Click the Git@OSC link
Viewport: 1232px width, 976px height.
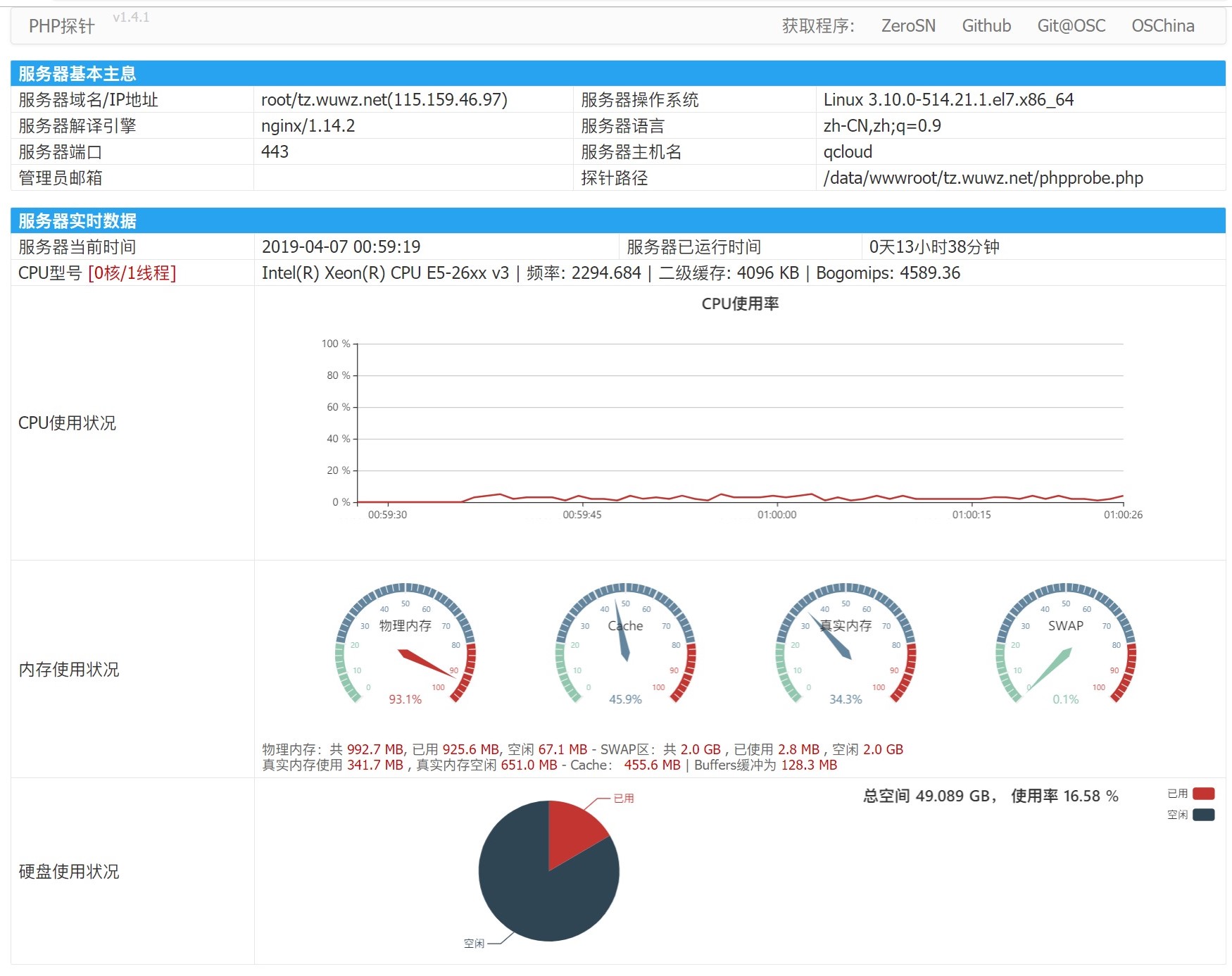click(1071, 26)
